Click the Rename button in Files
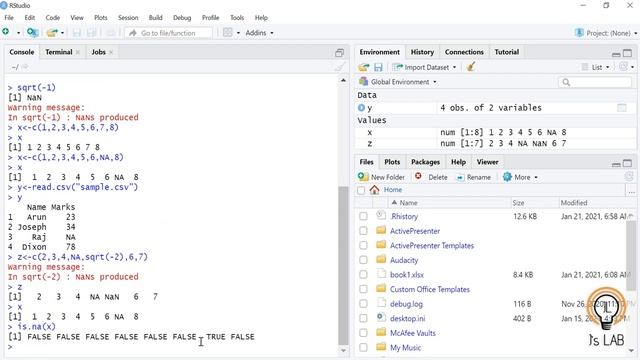The height and width of the screenshot is (360, 640). 473,177
